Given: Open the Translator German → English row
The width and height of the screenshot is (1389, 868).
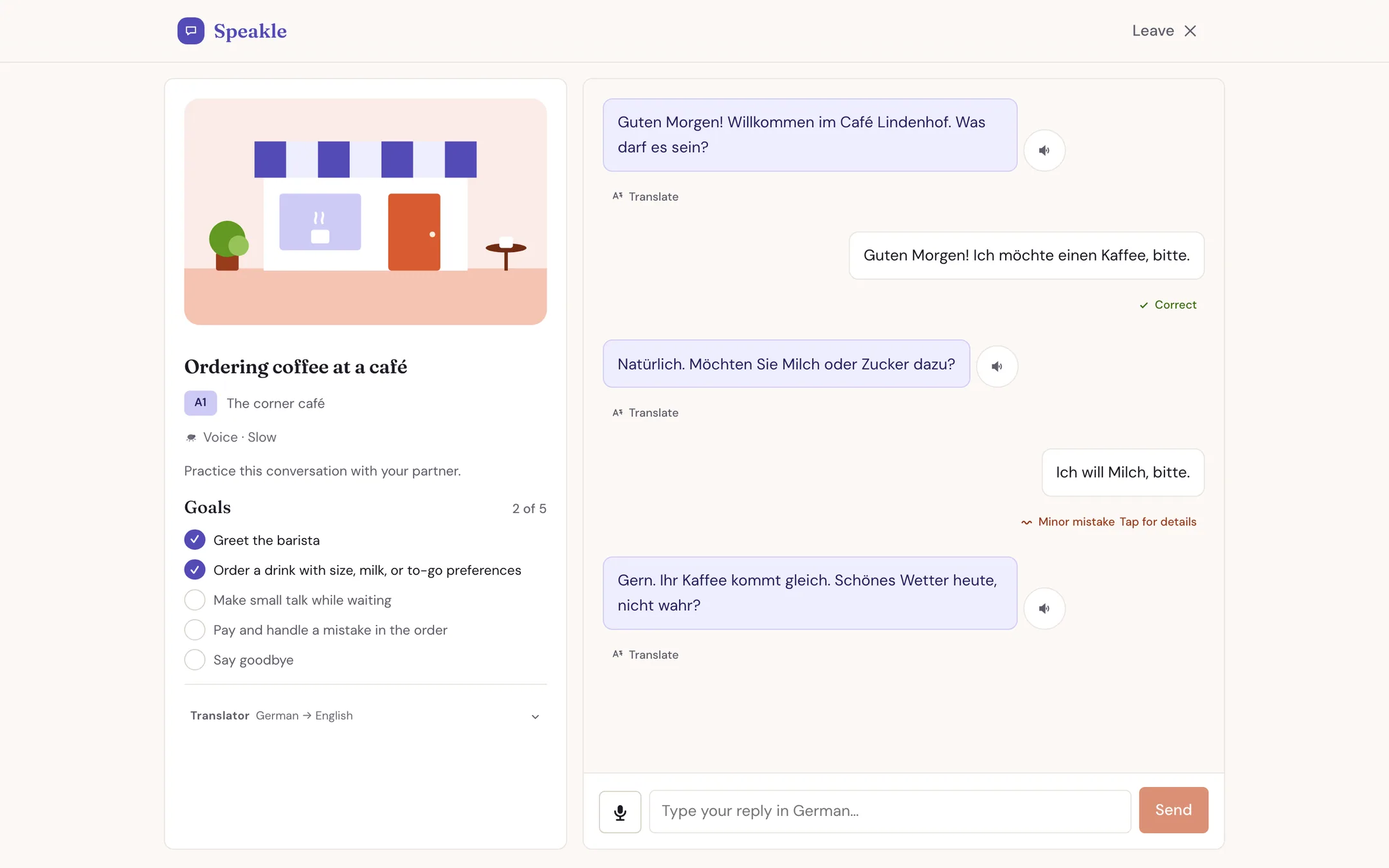Looking at the screenshot, I should click(365, 716).
